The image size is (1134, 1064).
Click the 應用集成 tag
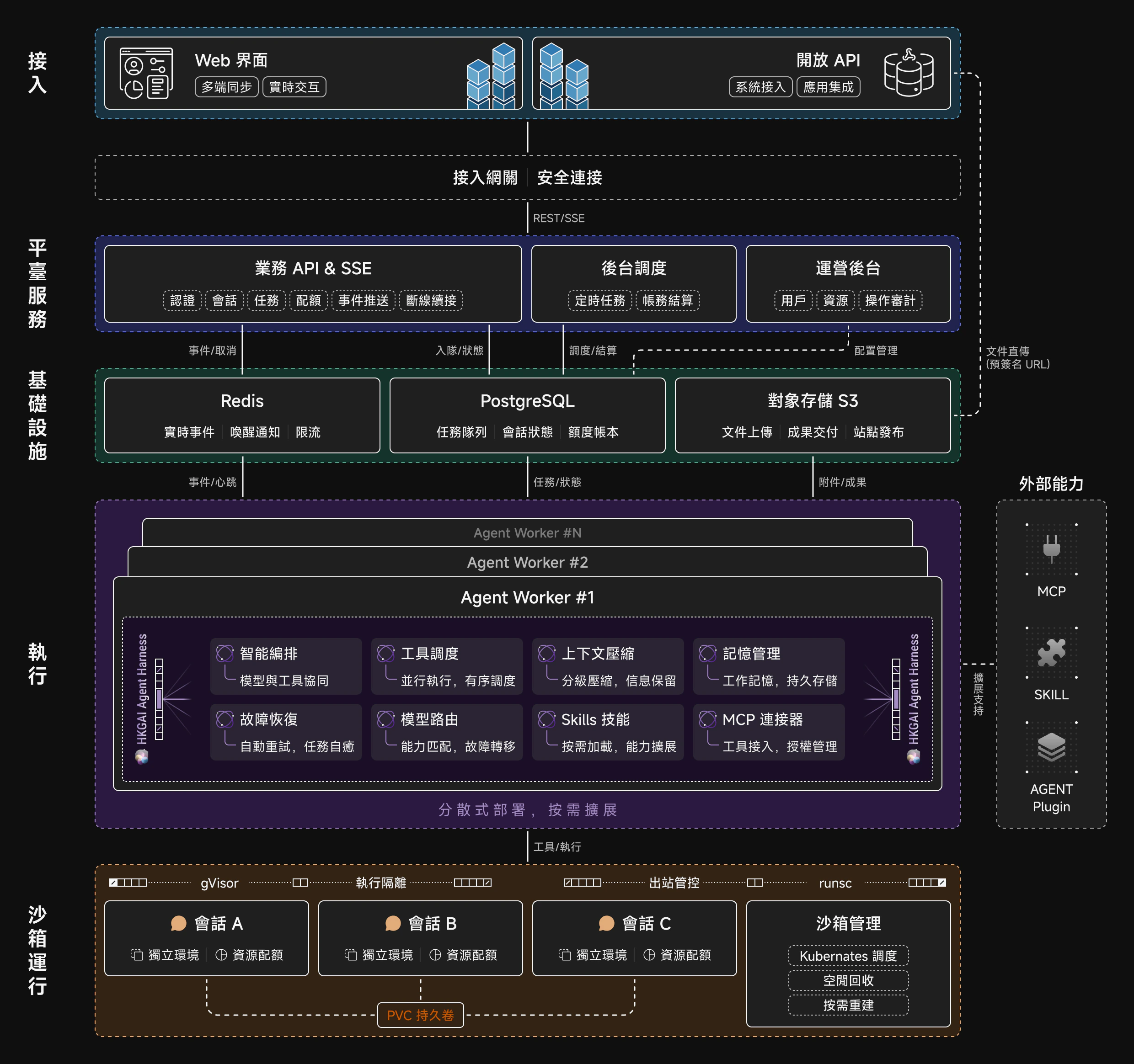click(828, 87)
